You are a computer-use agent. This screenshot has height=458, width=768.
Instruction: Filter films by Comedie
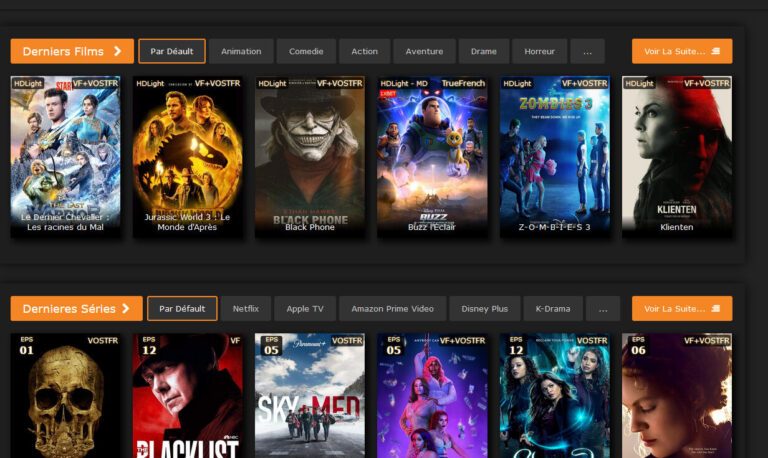306,51
